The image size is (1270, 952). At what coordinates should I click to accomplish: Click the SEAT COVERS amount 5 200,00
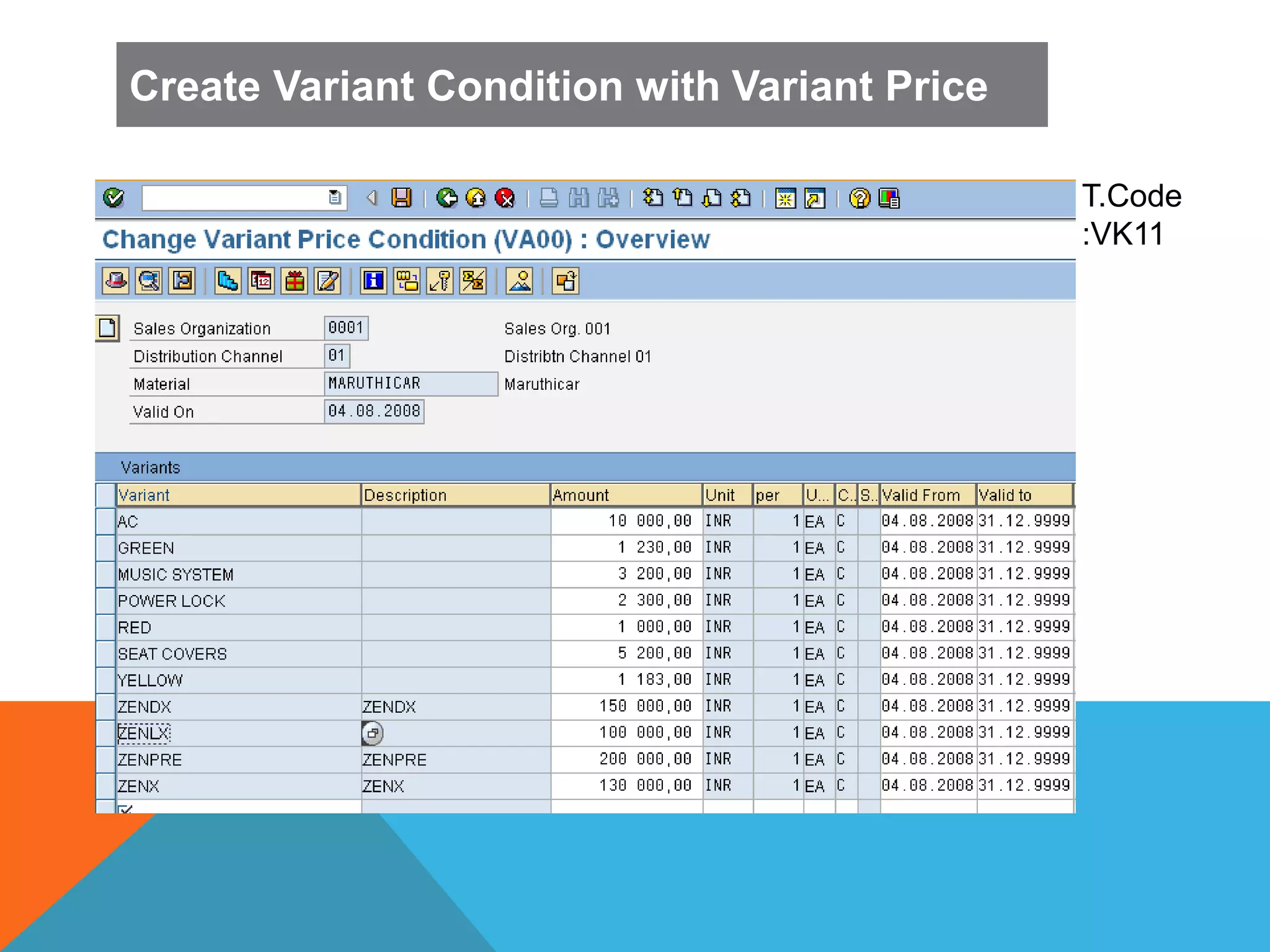tap(626, 654)
